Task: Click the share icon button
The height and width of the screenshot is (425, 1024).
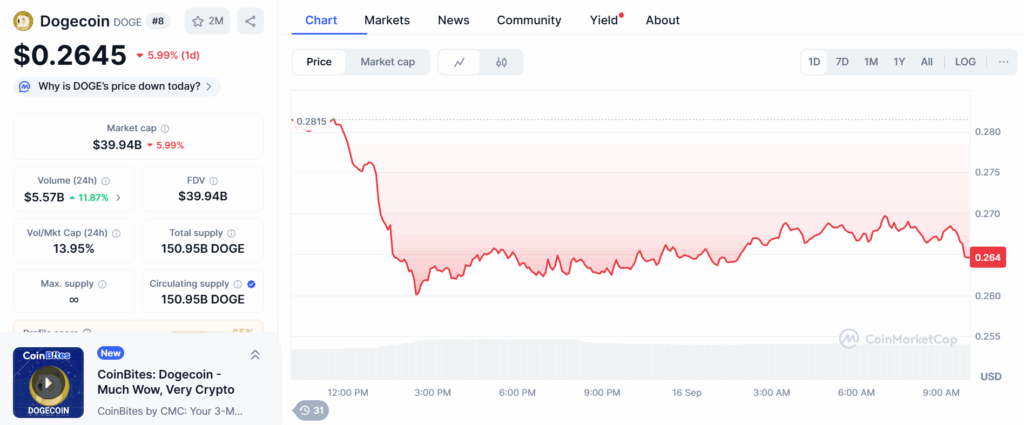Action: [x=250, y=21]
